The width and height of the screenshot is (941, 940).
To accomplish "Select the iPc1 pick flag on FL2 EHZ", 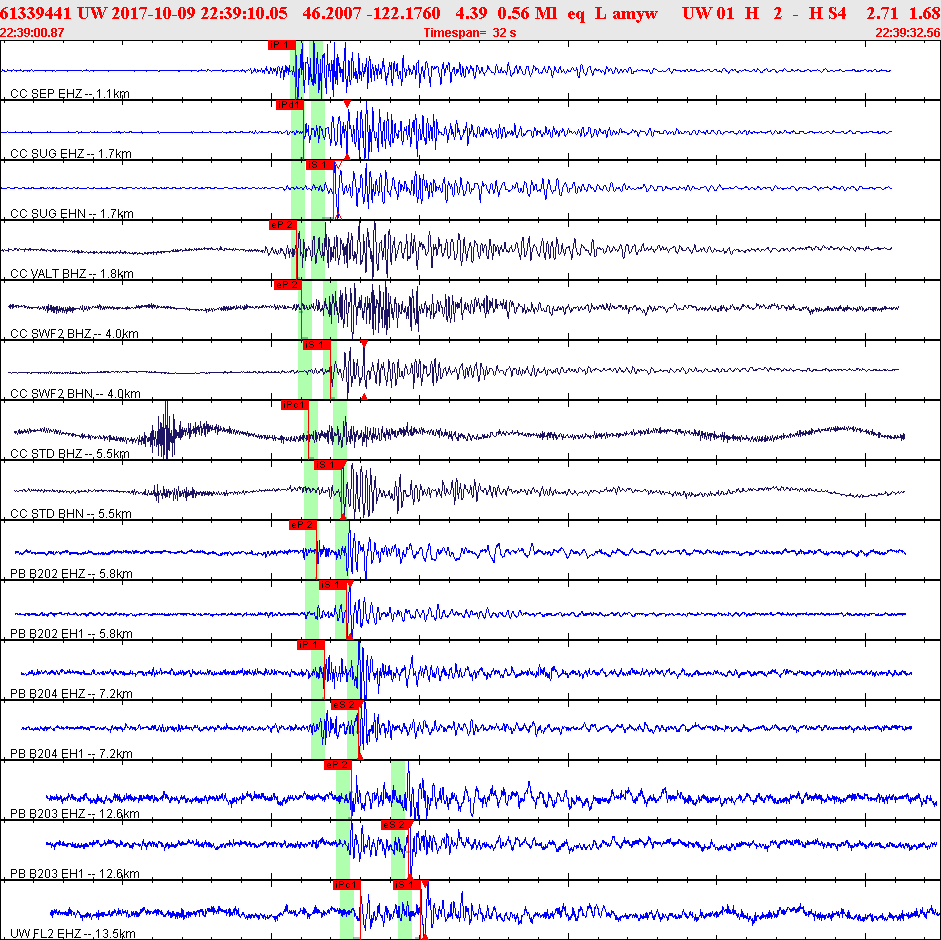I will (346, 885).
